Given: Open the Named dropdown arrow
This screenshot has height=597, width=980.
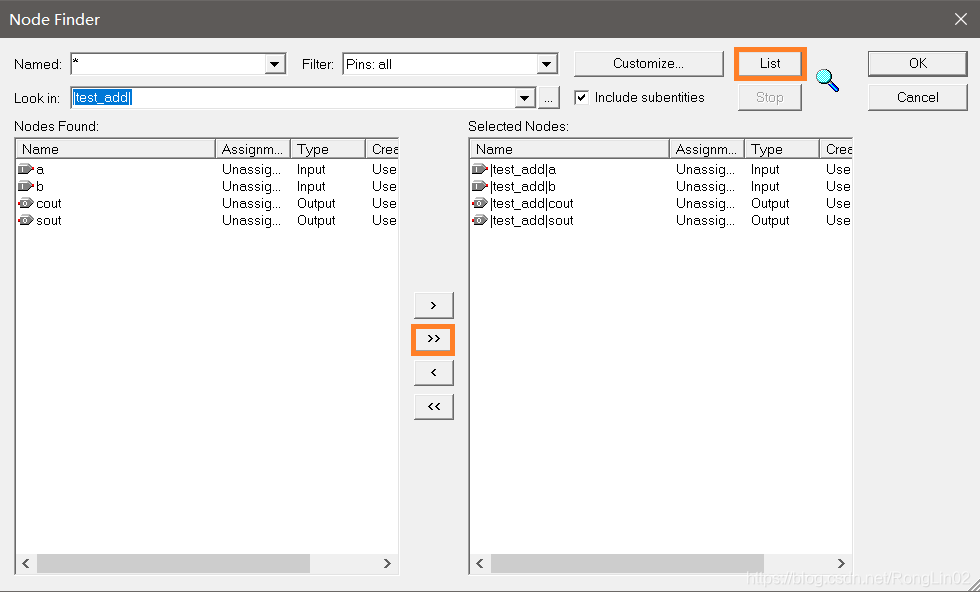Looking at the screenshot, I should pos(274,64).
